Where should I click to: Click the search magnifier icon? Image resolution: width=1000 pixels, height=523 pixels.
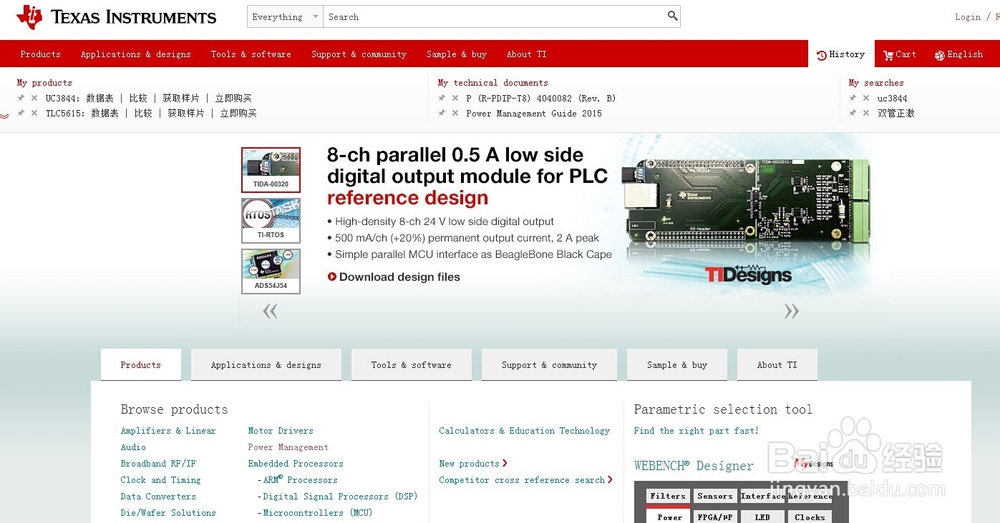coord(672,16)
